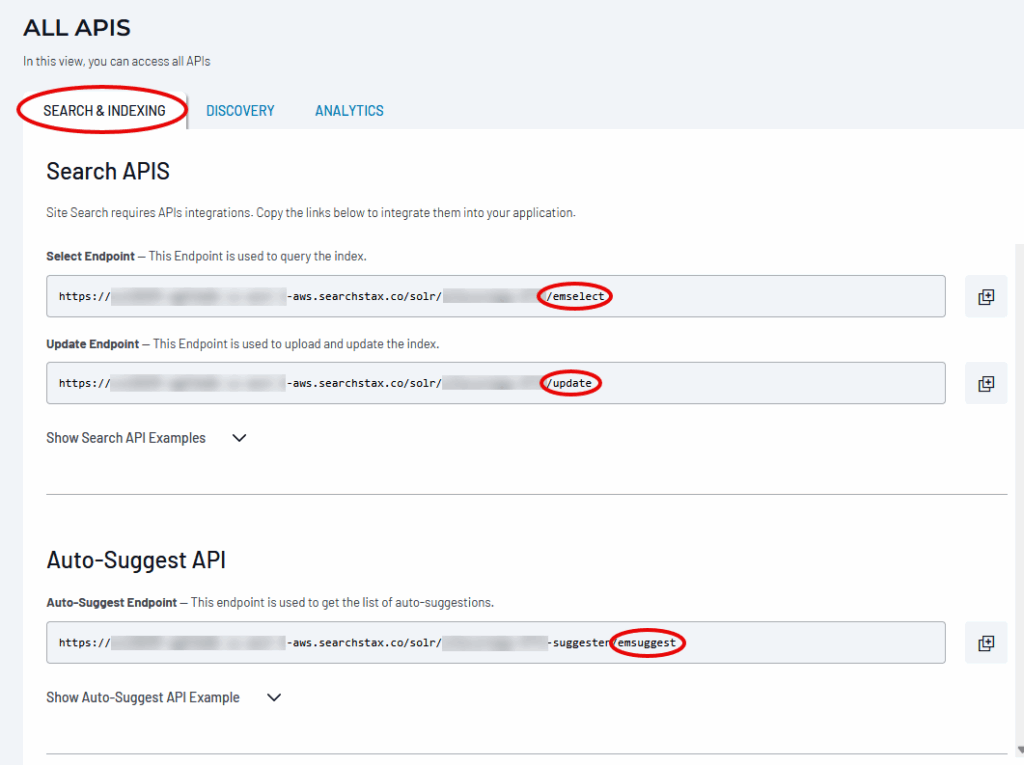This screenshot has width=1024, height=765.
Task: Go to the Analytics tab
Action: click(x=349, y=111)
